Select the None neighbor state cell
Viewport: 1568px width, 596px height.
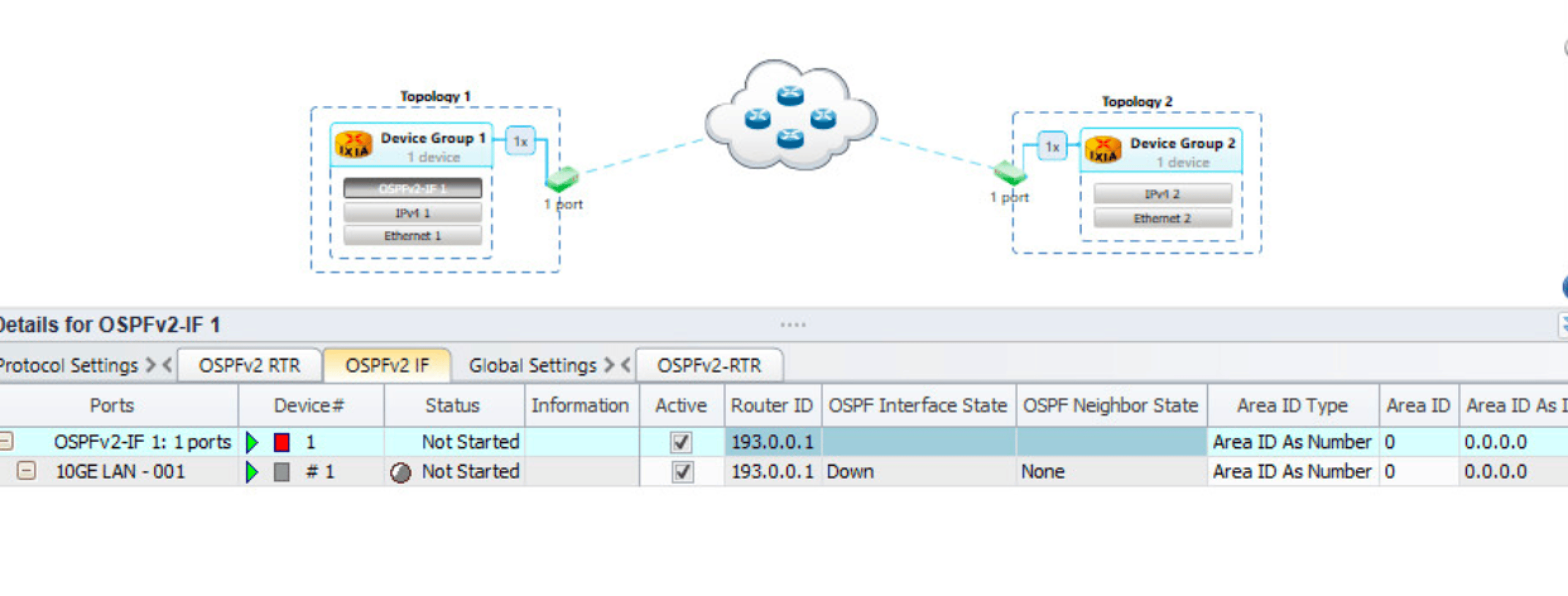coord(1111,472)
